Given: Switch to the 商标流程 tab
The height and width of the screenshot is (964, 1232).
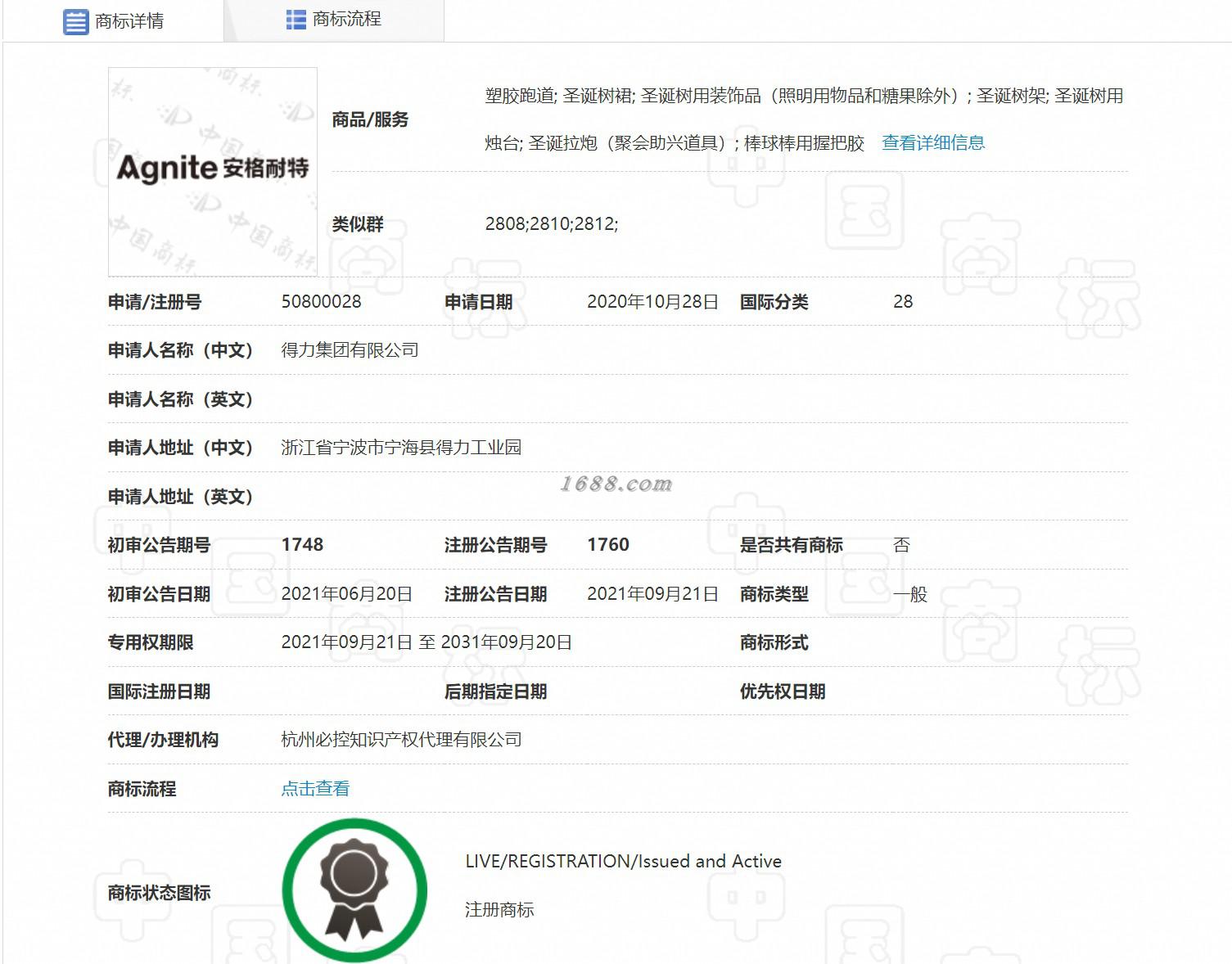Looking at the screenshot, I should 334,20.
